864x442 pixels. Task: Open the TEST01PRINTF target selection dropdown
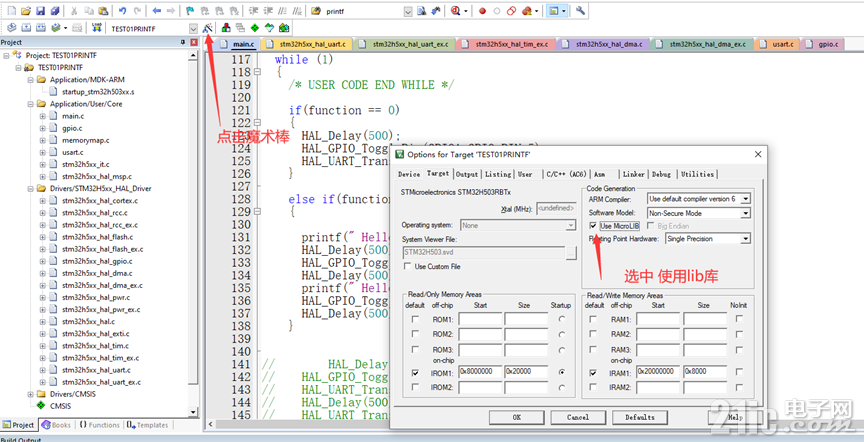click(193, 28)
